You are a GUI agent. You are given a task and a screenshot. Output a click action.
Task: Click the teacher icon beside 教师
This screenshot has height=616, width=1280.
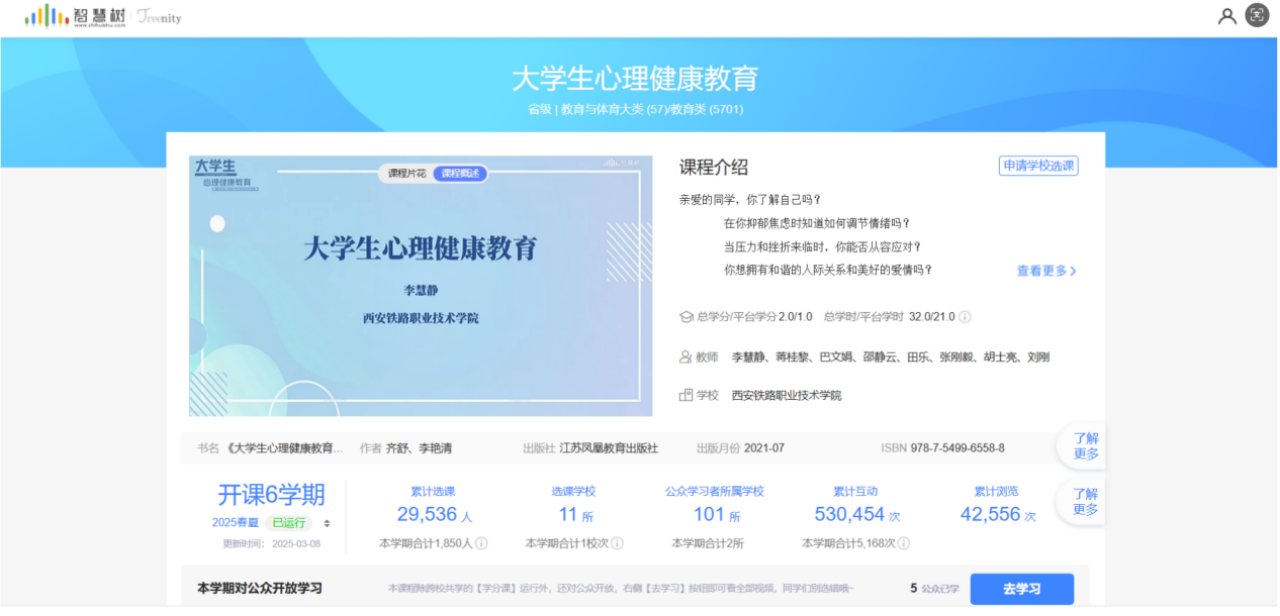pyautogui.click(x=686, y=357)
